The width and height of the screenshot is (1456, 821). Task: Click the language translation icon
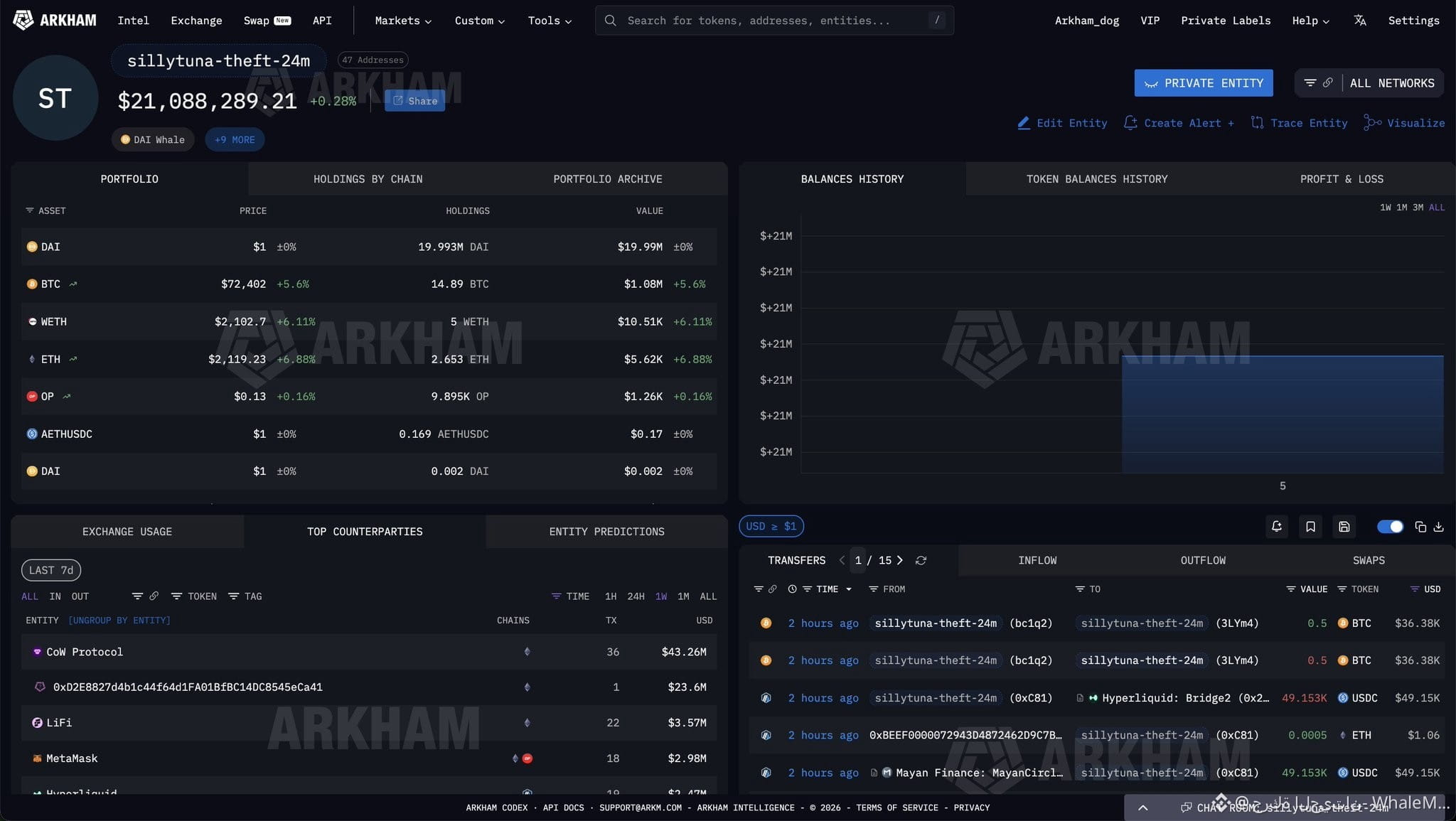tap(1360, 21)
